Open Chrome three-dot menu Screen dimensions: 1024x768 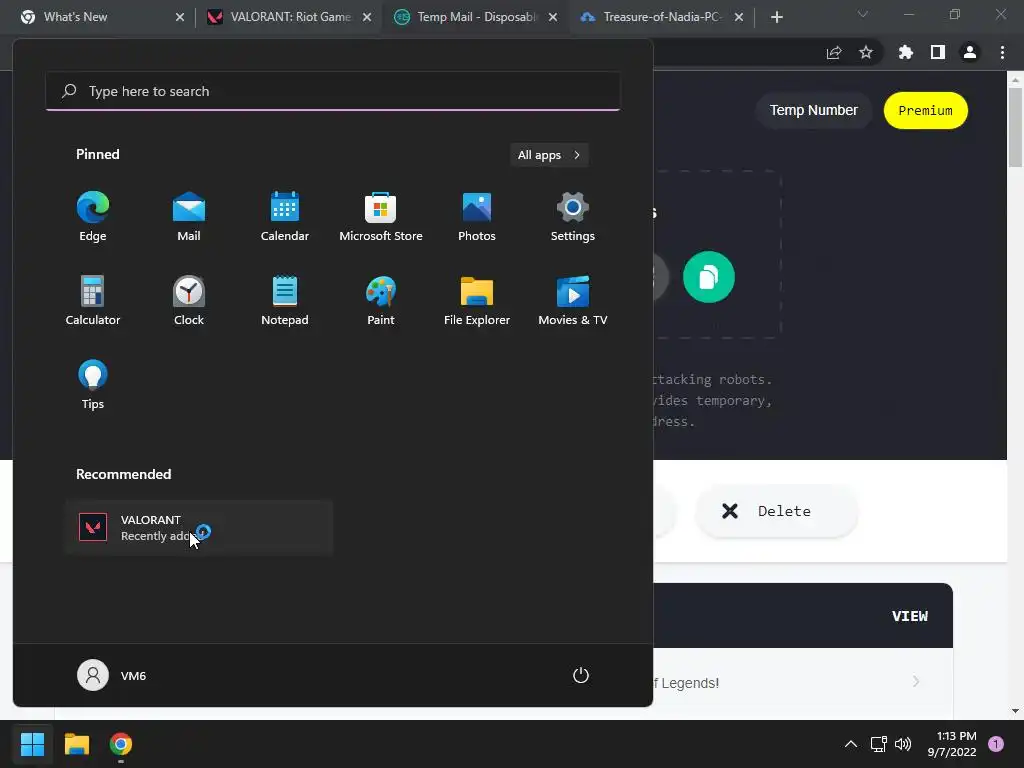(1002, 52)
